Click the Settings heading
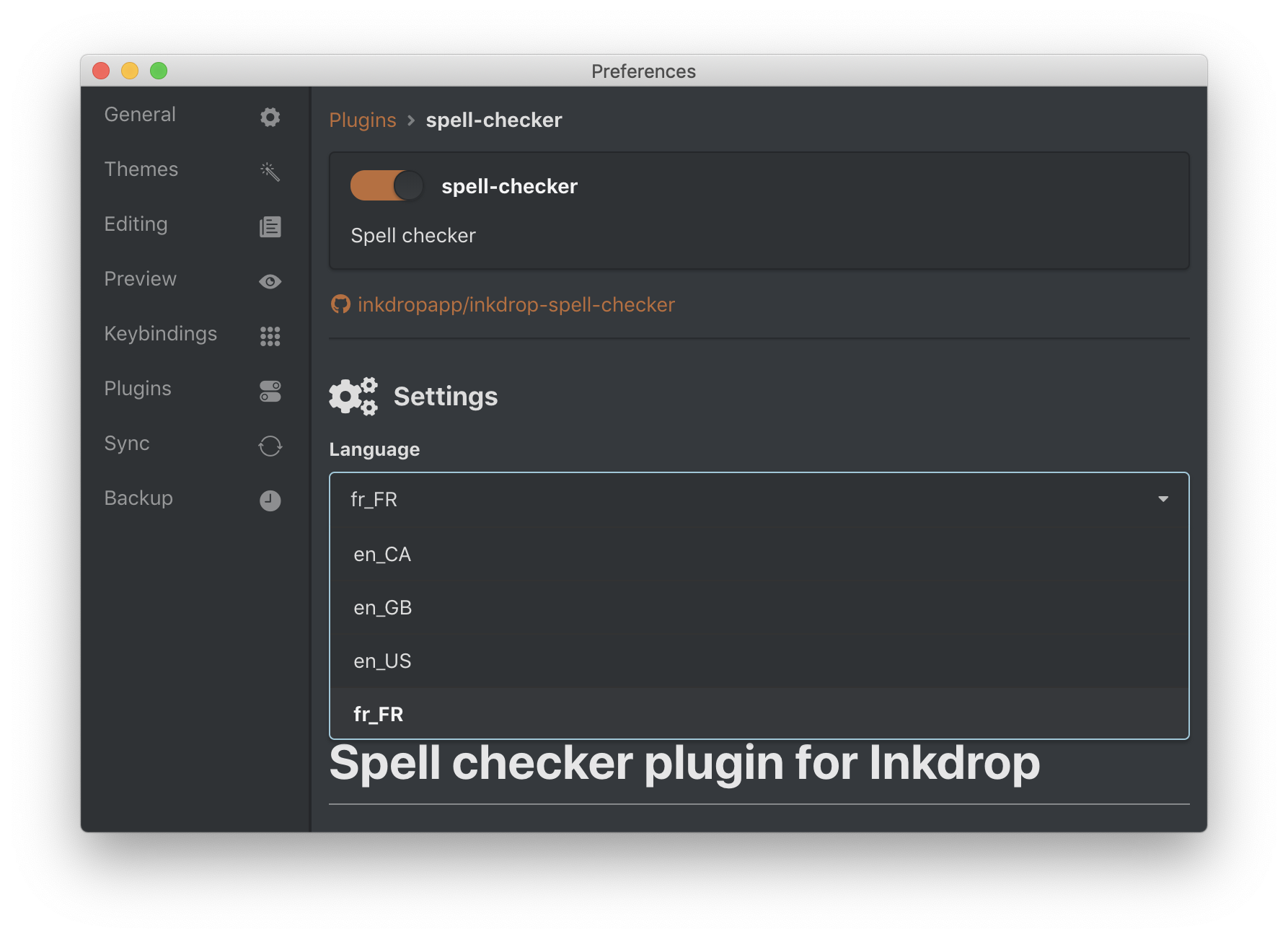The image size is (1288, 939). pos(446,396)
